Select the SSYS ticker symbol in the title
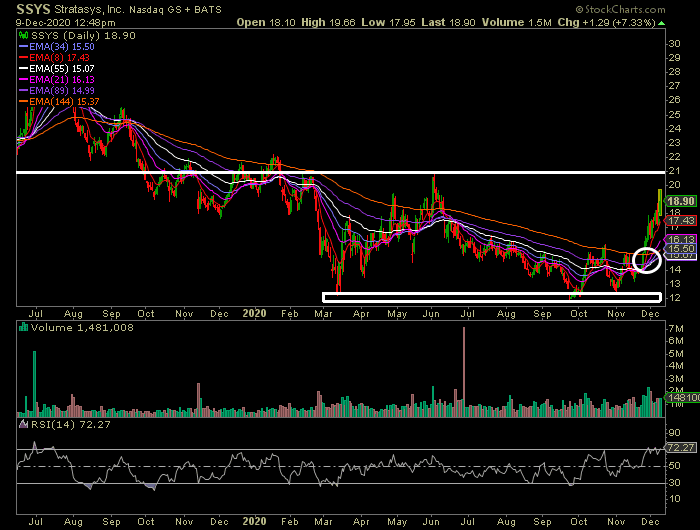The height and width of the screenshot is (530, 700). pos(33,9)
